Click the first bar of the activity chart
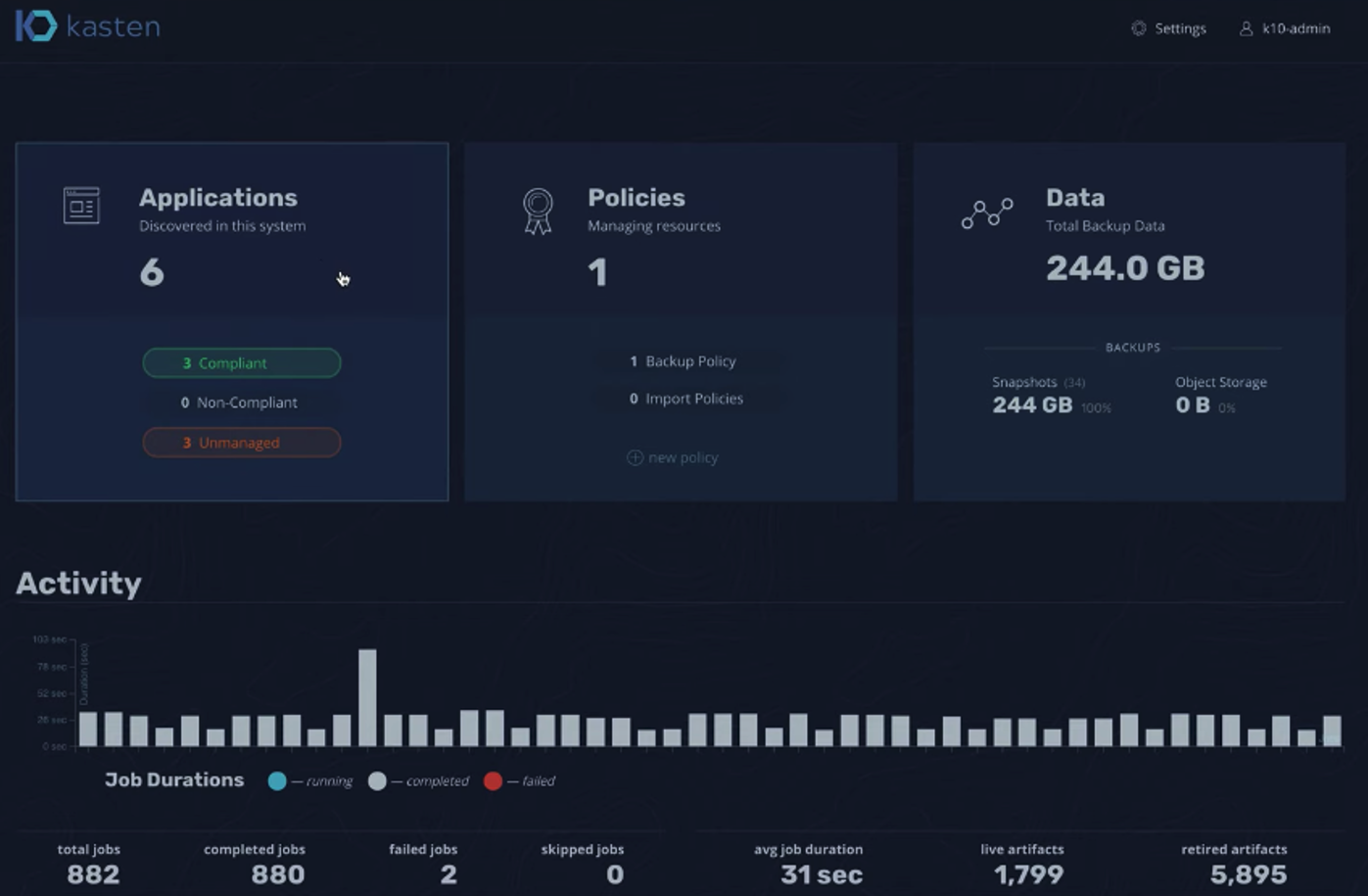Screen dimensions: 1368x896 (88, 729)
